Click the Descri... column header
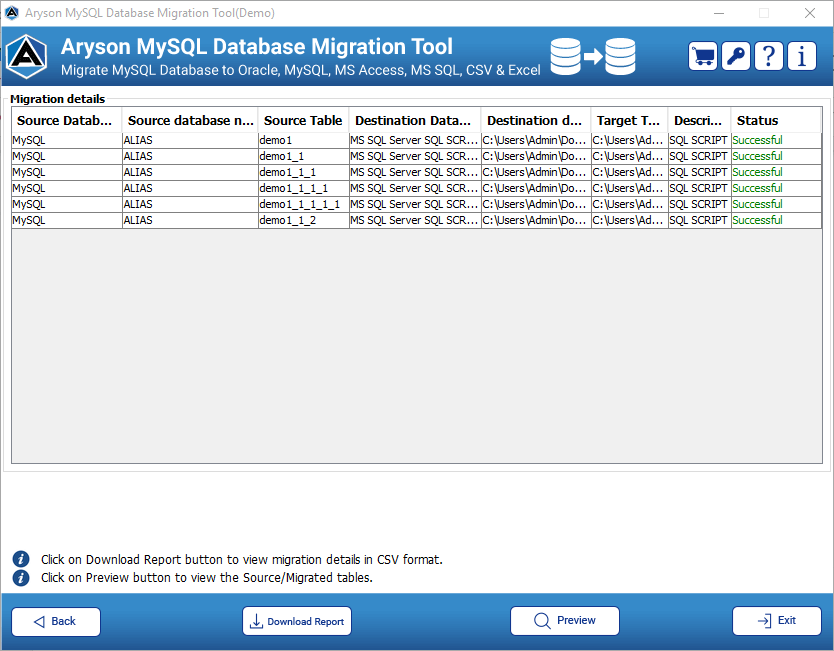Screen dimensions: 834x651 click(699, 120)
